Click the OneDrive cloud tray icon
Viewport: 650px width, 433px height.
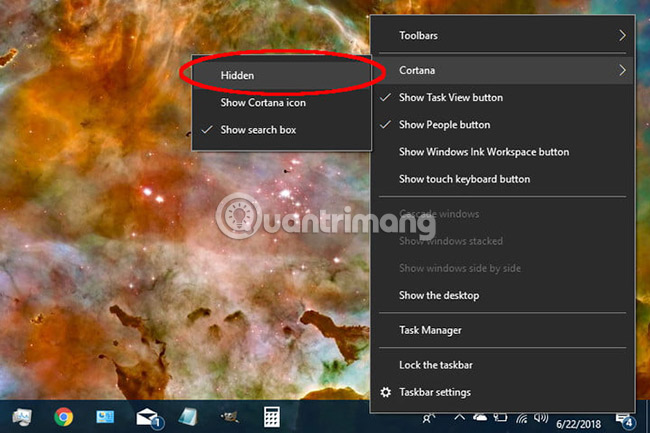pos(480,417)
